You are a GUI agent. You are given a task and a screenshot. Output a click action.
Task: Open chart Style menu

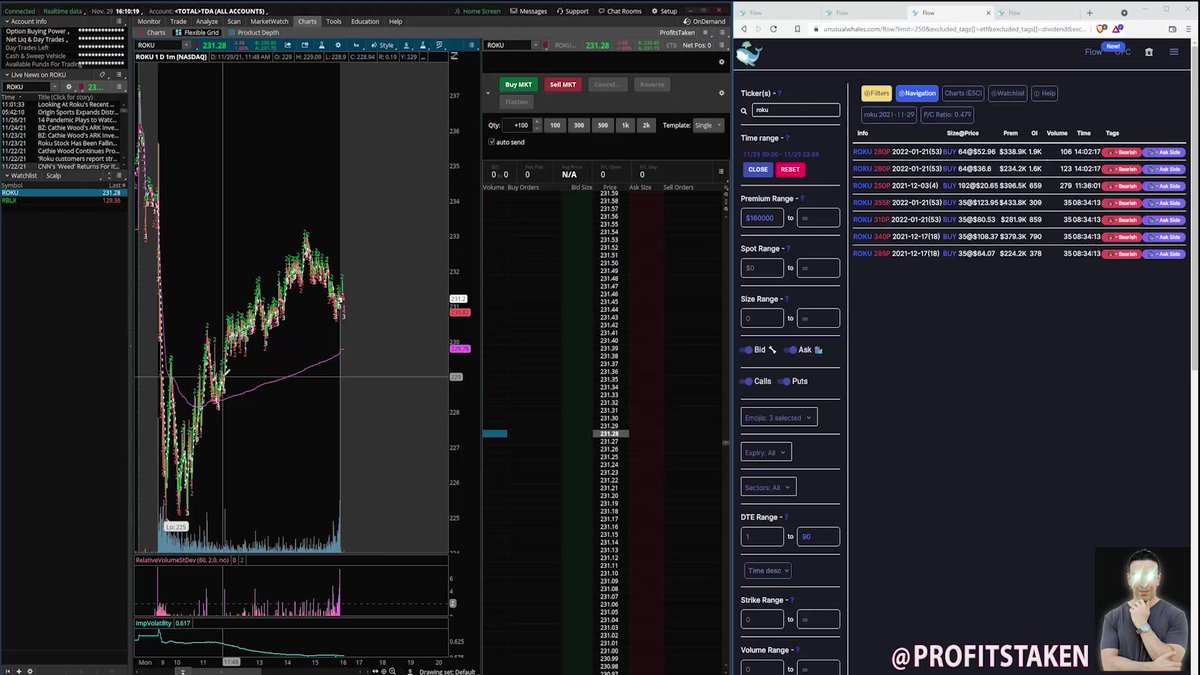[383, 45]
